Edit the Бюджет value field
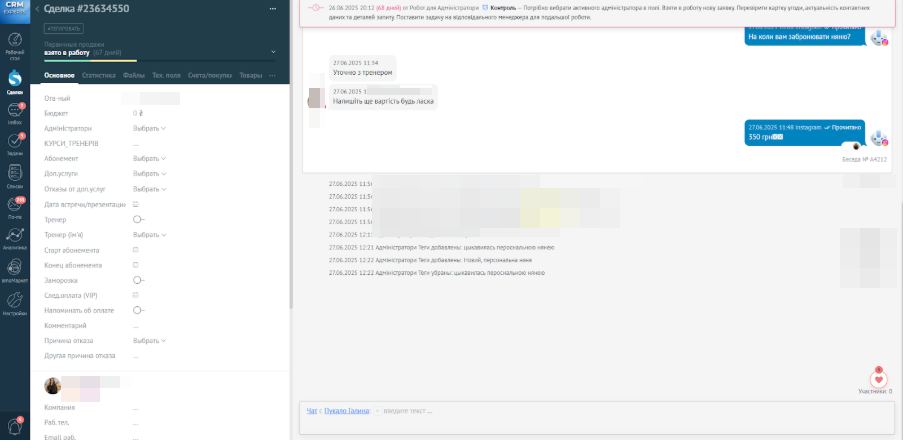The image size is (904, 448). point(138,114)
